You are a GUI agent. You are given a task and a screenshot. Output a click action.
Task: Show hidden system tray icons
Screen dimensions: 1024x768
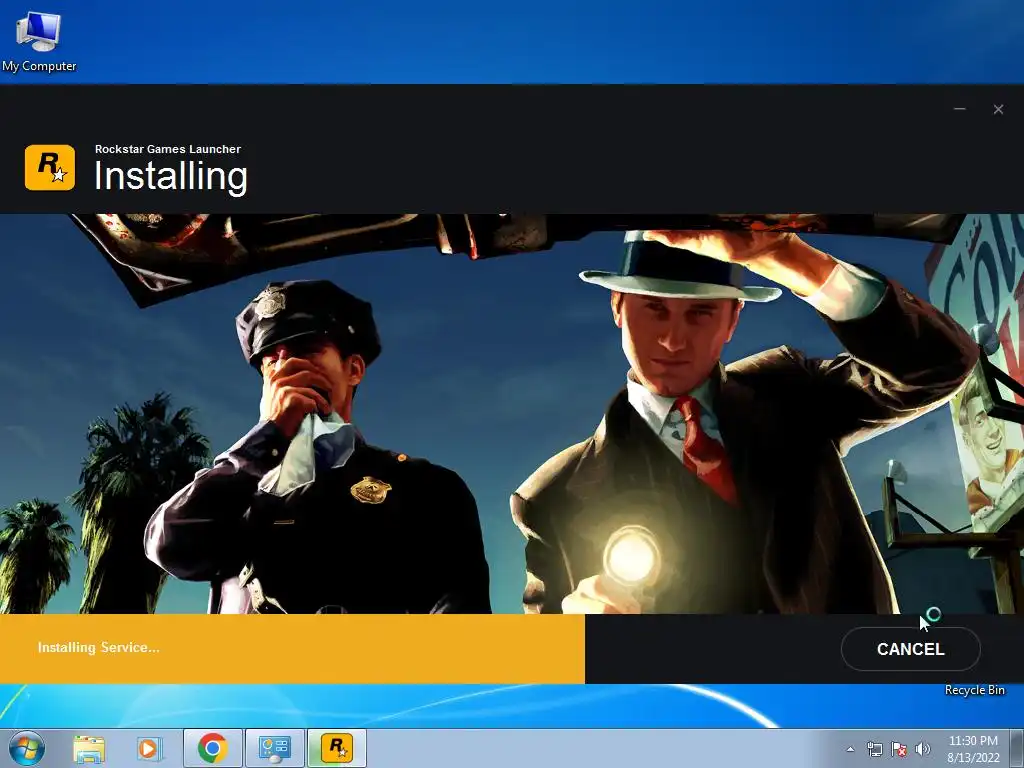(x=850, y=749)
